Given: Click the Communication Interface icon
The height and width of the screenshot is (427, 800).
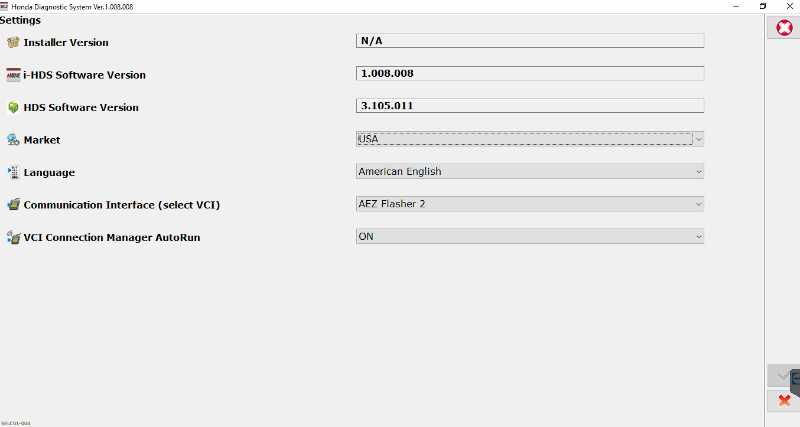Looking at the screenshot, I should click(13, 205).
